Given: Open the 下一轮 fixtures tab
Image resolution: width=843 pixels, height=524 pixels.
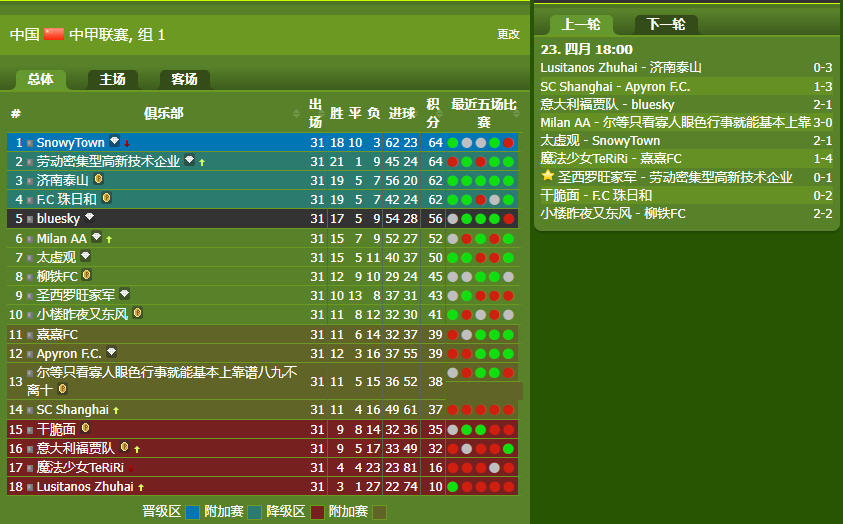Looking at the screenshot, I should 666,25.
